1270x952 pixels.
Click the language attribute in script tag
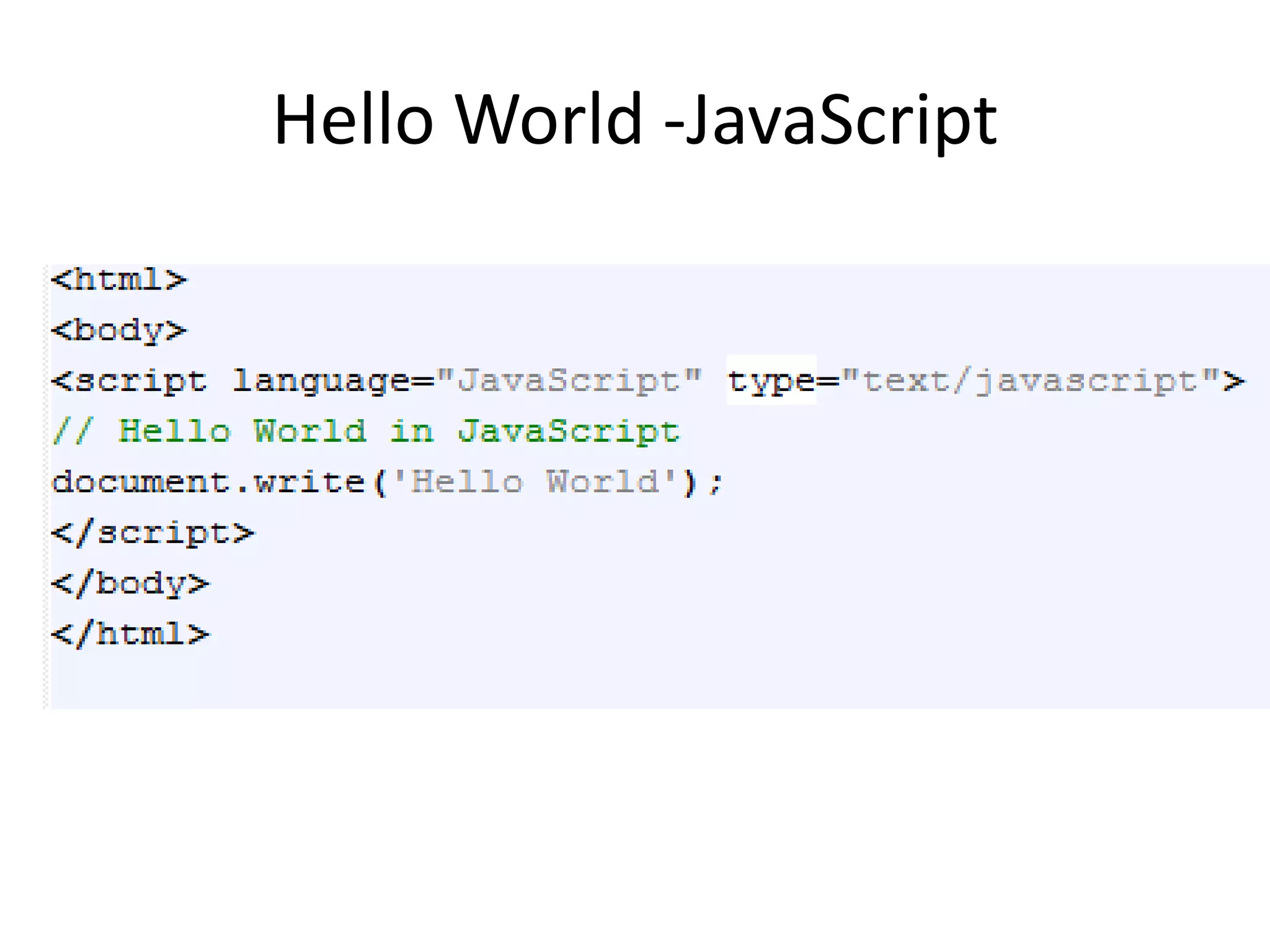(x=321, y=381)
